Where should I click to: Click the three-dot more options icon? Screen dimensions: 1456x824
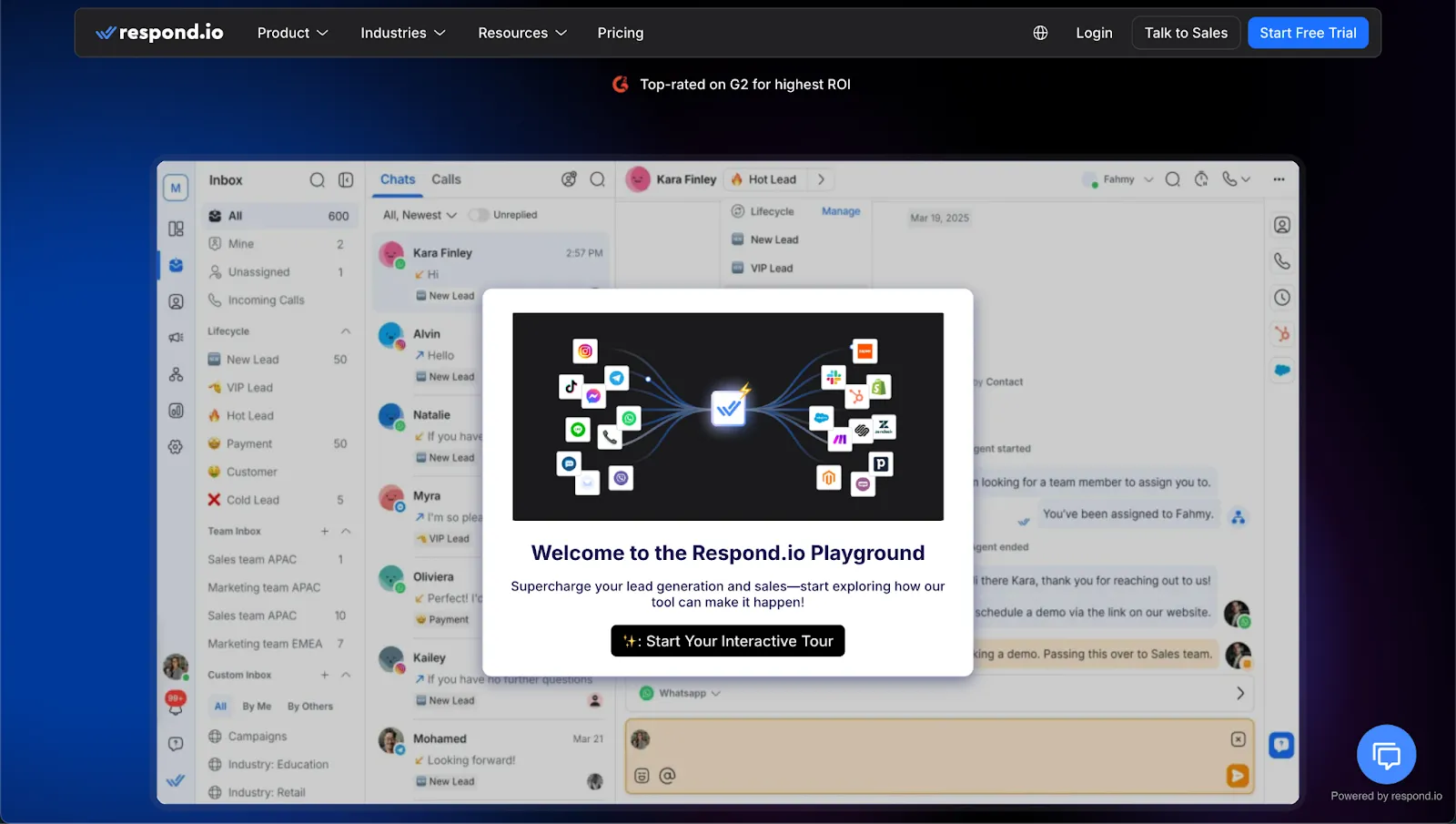coord(1279,179)
